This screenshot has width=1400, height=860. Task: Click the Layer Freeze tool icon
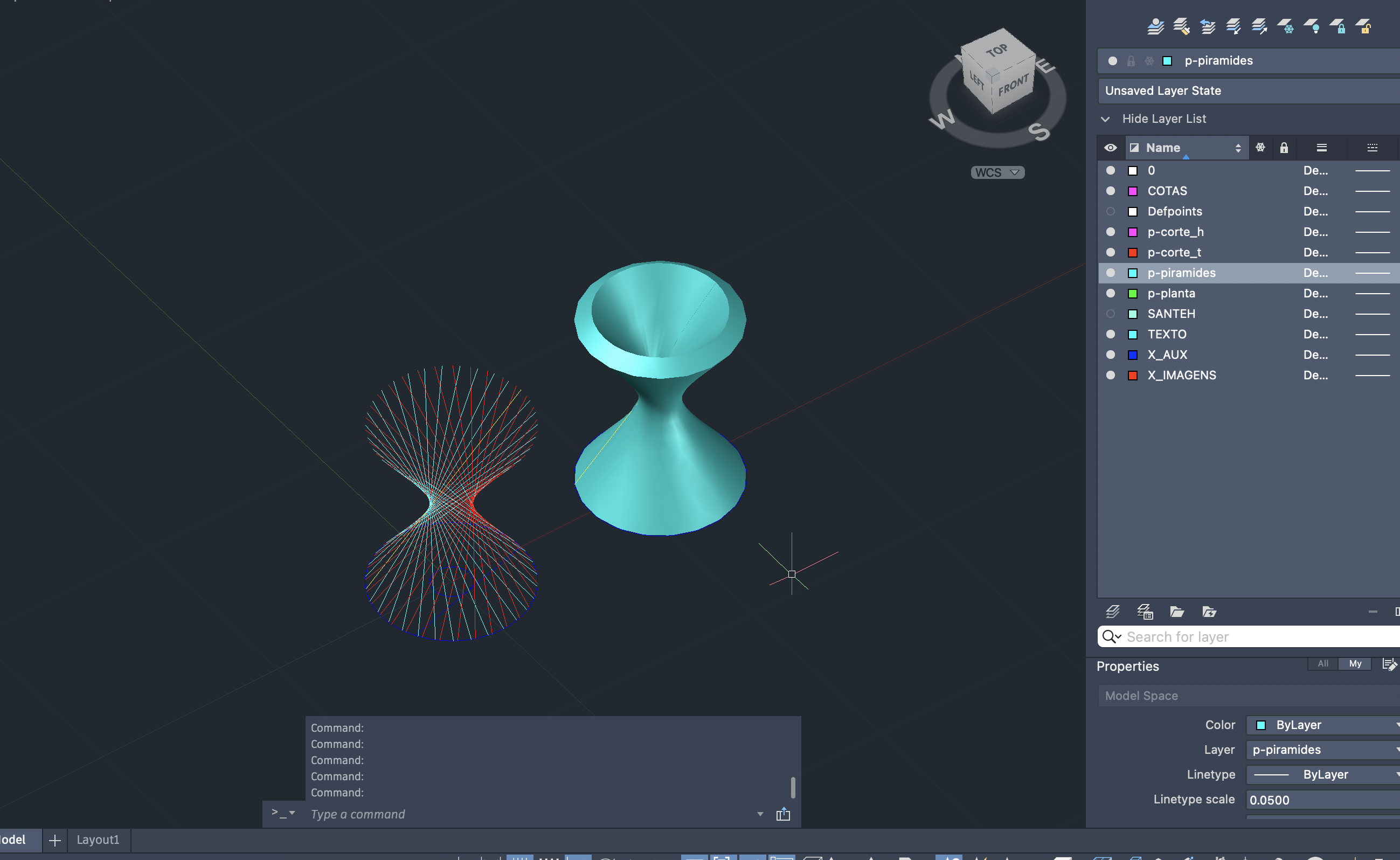click(1286, 26)
